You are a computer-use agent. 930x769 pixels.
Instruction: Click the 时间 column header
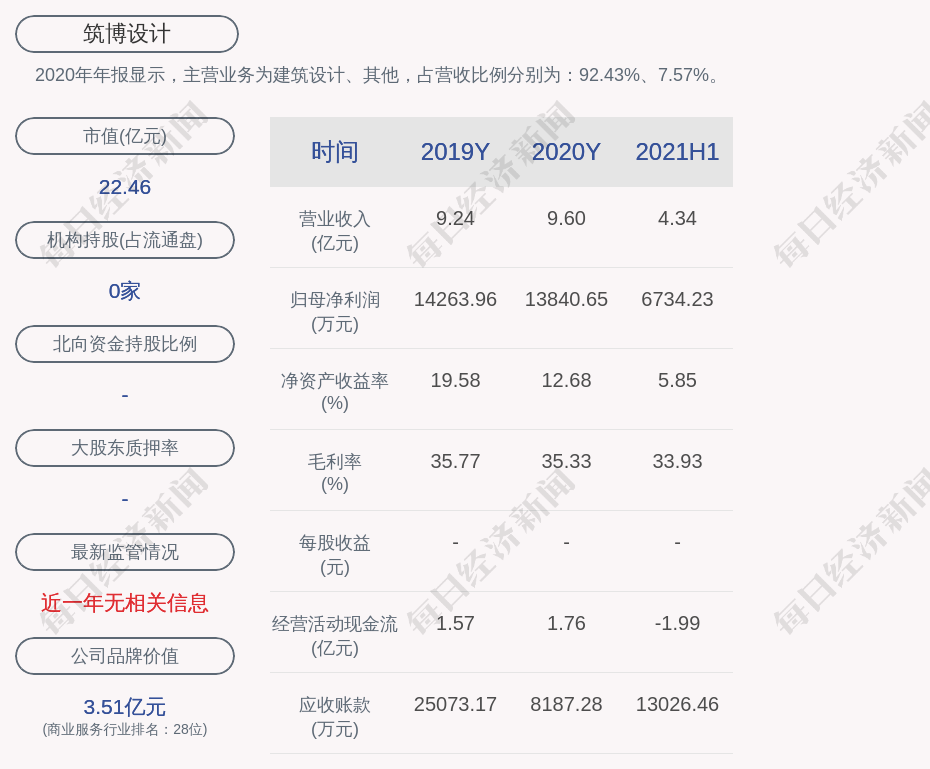[x=335, y=152]
